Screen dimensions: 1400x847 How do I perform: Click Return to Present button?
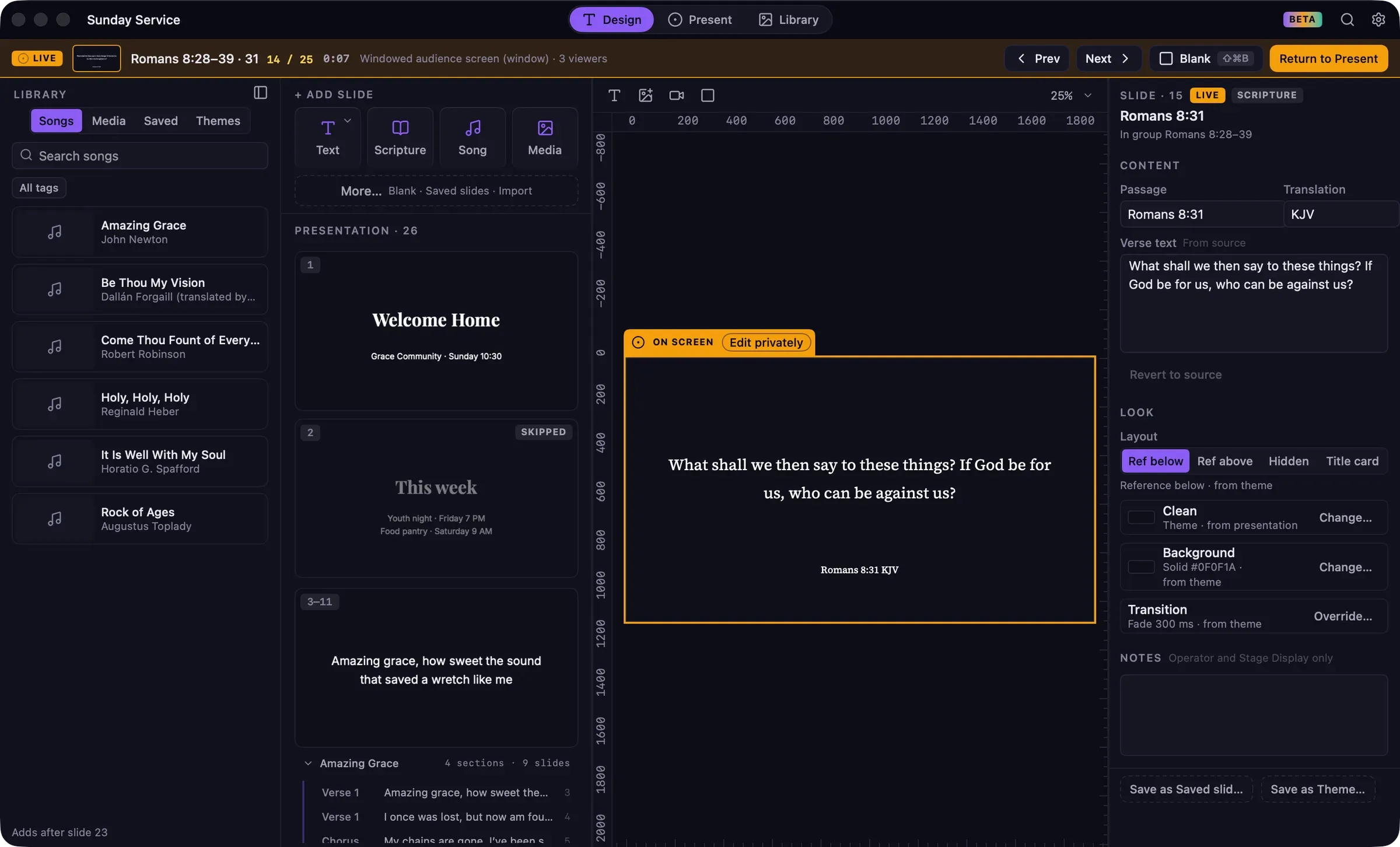click(1328, 58)
